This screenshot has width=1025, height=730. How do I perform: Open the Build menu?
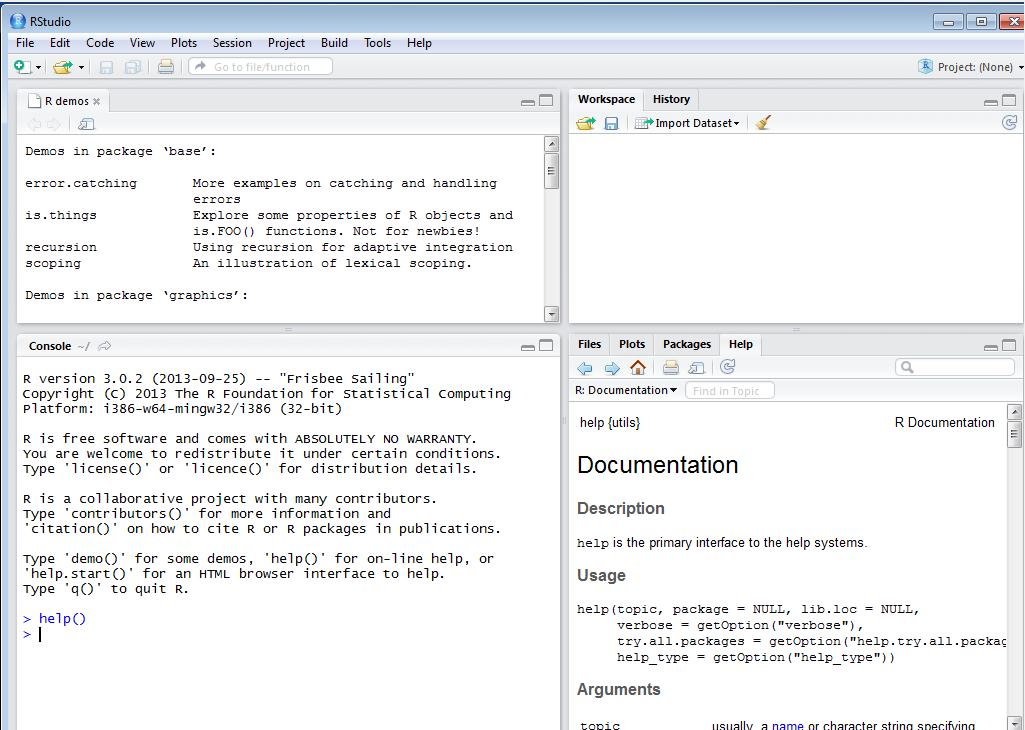pyautogui.click(x=334, y=42)
